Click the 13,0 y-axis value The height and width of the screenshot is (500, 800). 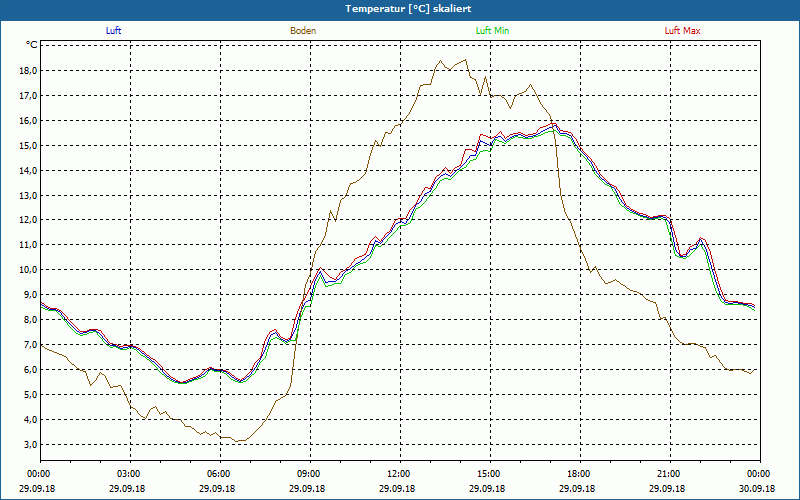pyautogui.click(x=29, y=195)
